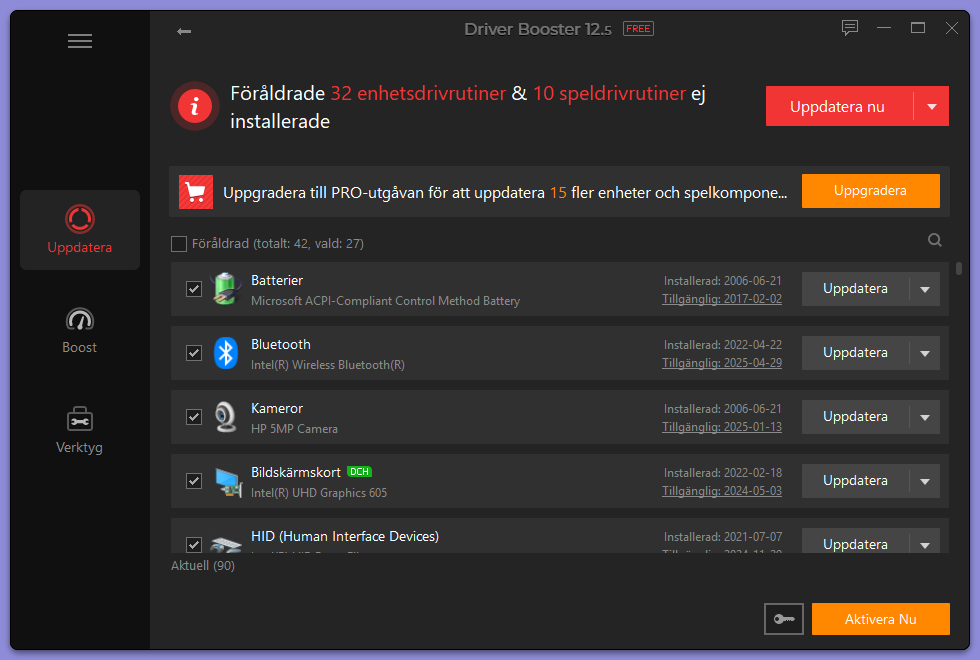
Task: Open the hamburger menu
Action: pos(79,40)
